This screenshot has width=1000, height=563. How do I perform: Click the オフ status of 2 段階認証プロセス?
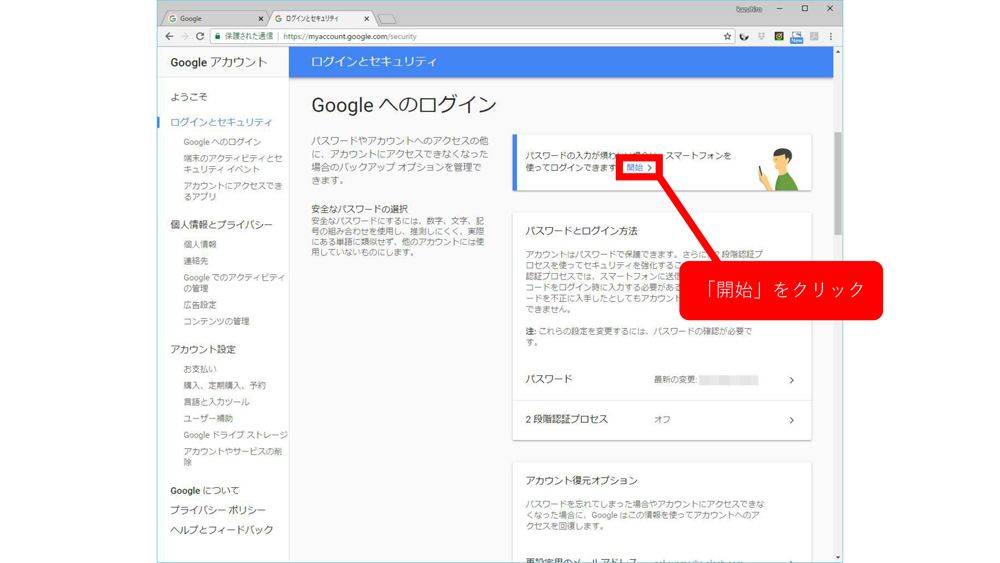tap(662, 420)
